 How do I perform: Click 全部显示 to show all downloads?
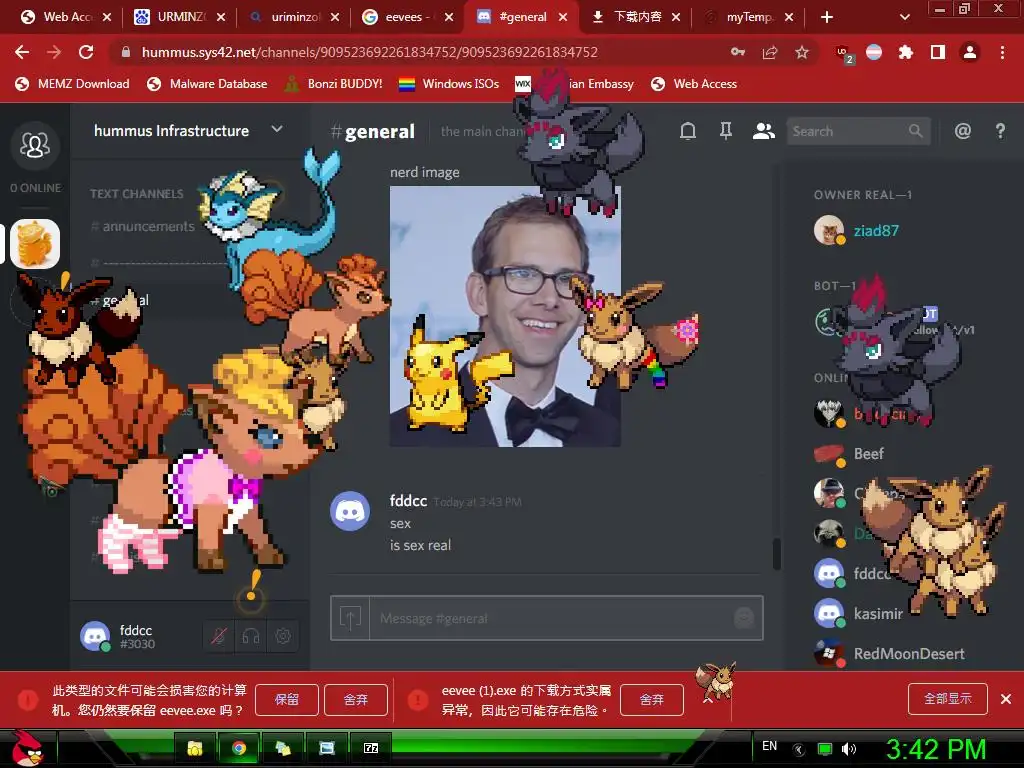pyautogui.click(x=948, y=699)
